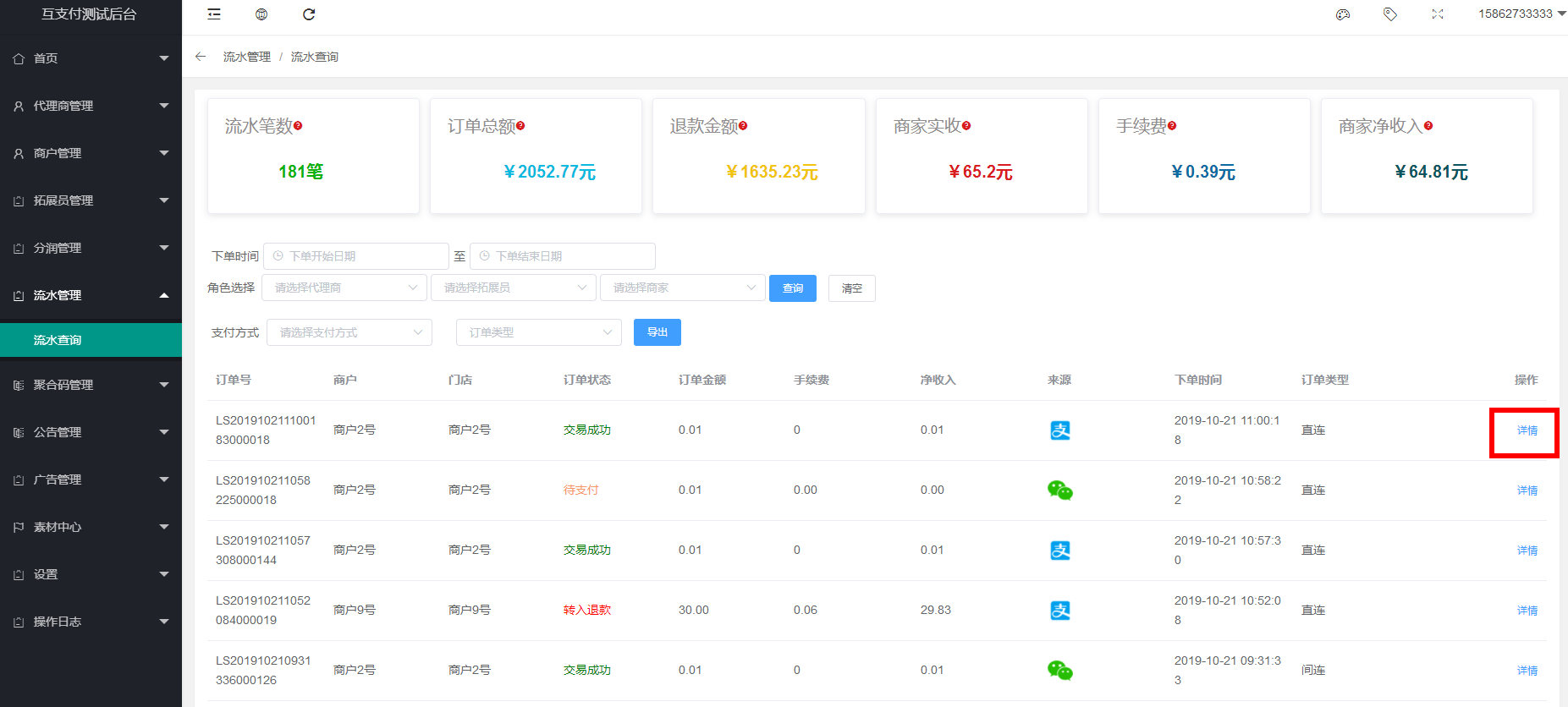This screenshot has width=1568, height=707.
Task: Click the 转入退款 status text
Action: click(x=587, y=611)
